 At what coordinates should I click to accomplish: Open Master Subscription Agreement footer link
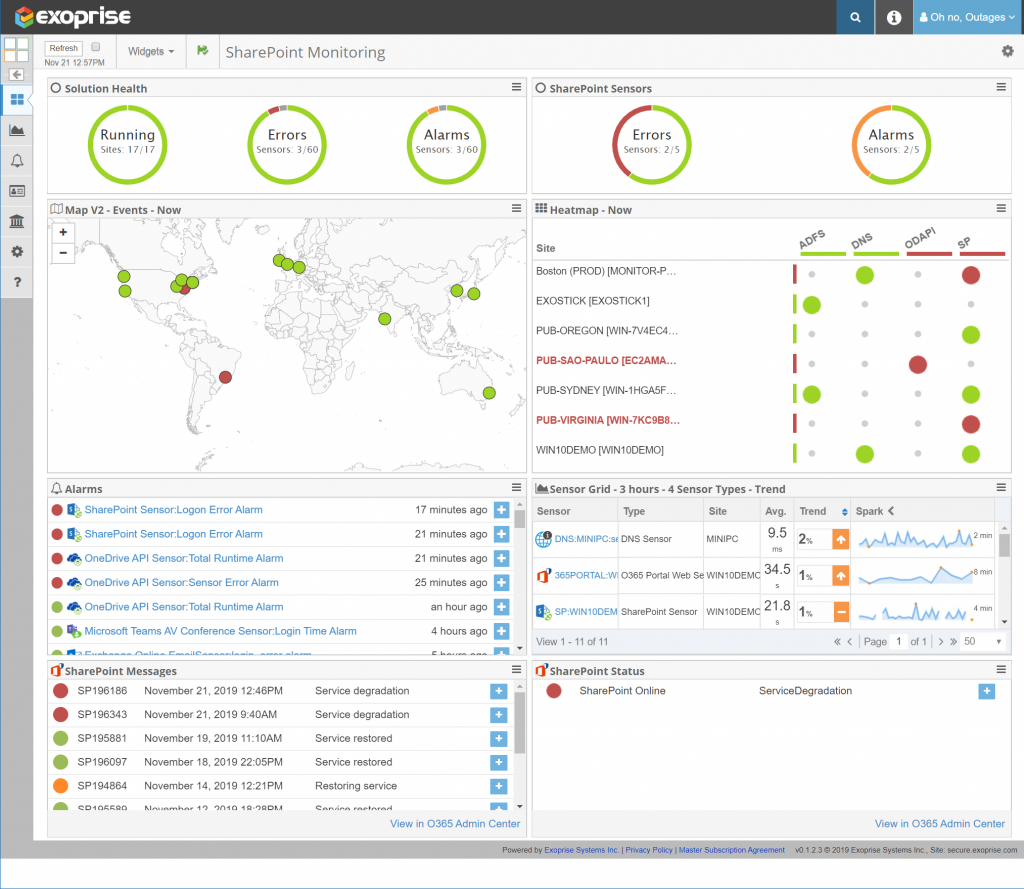[731, 850]
